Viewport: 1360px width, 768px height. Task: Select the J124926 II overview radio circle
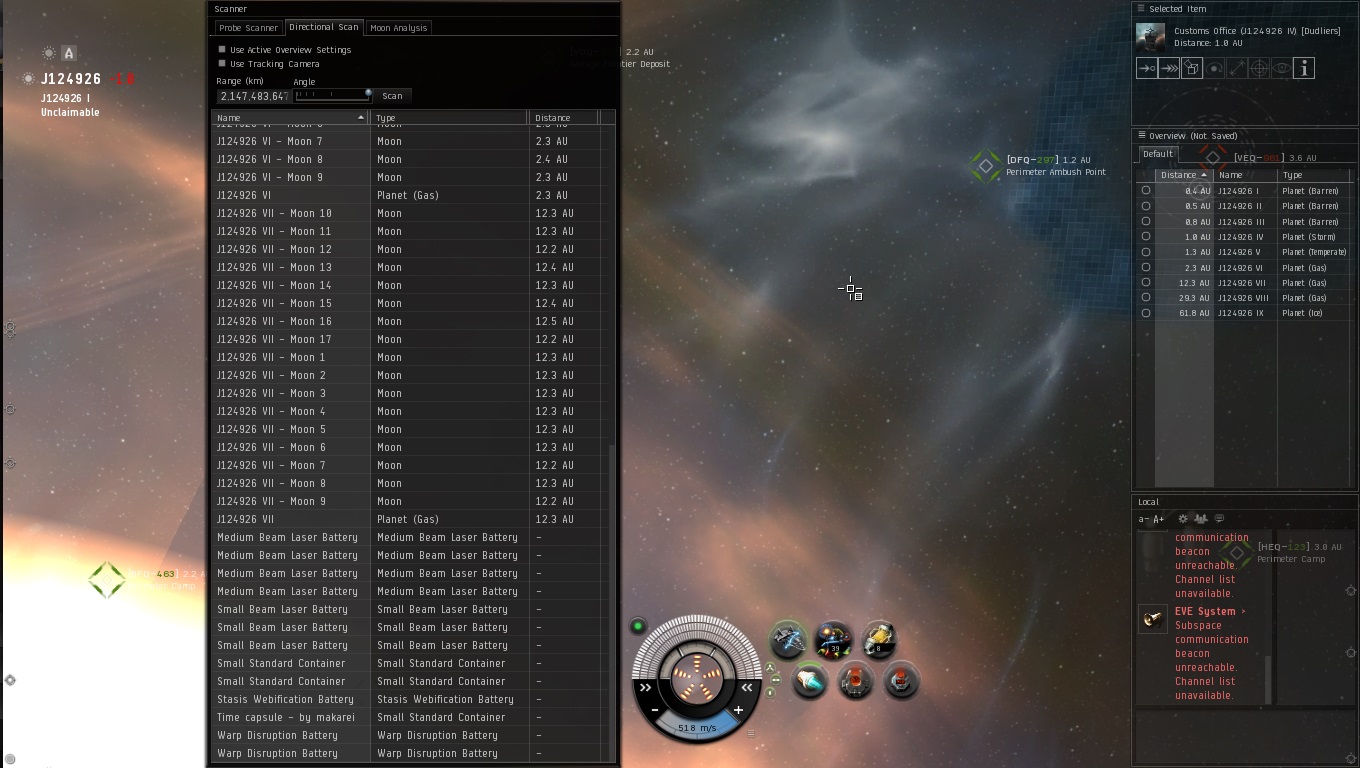pos(1146,206)
